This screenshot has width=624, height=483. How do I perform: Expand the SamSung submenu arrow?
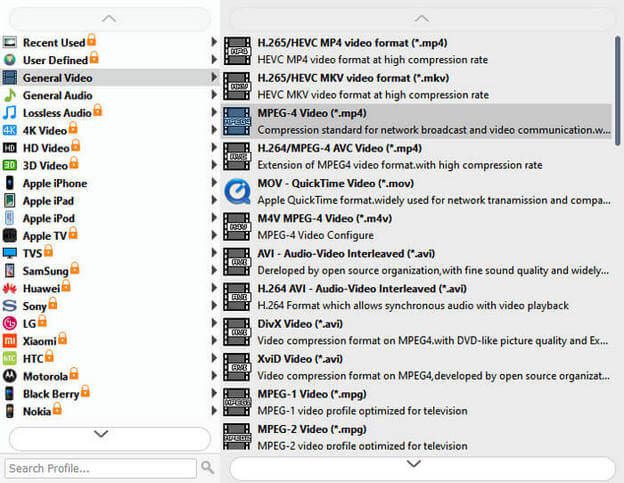click(214, 270)
